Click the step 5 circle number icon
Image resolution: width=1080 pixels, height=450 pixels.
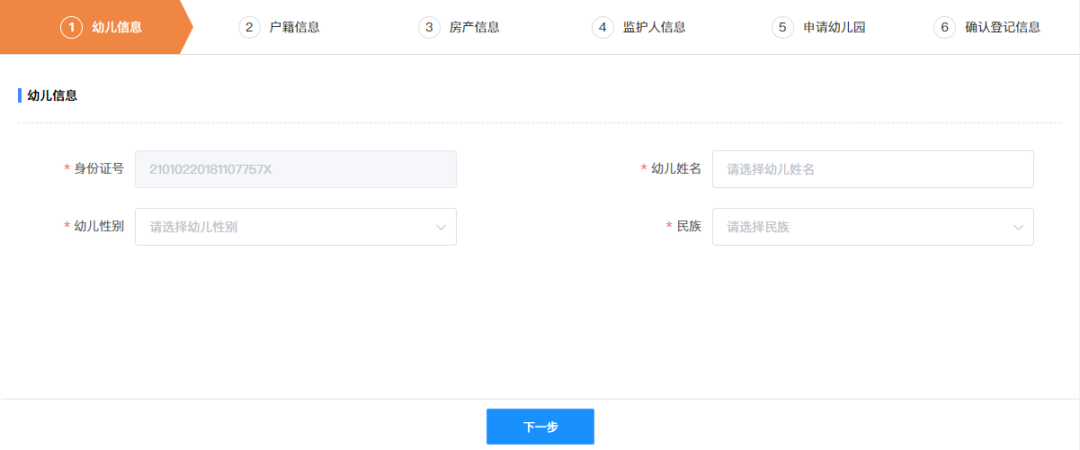click(x=782, y=27)
